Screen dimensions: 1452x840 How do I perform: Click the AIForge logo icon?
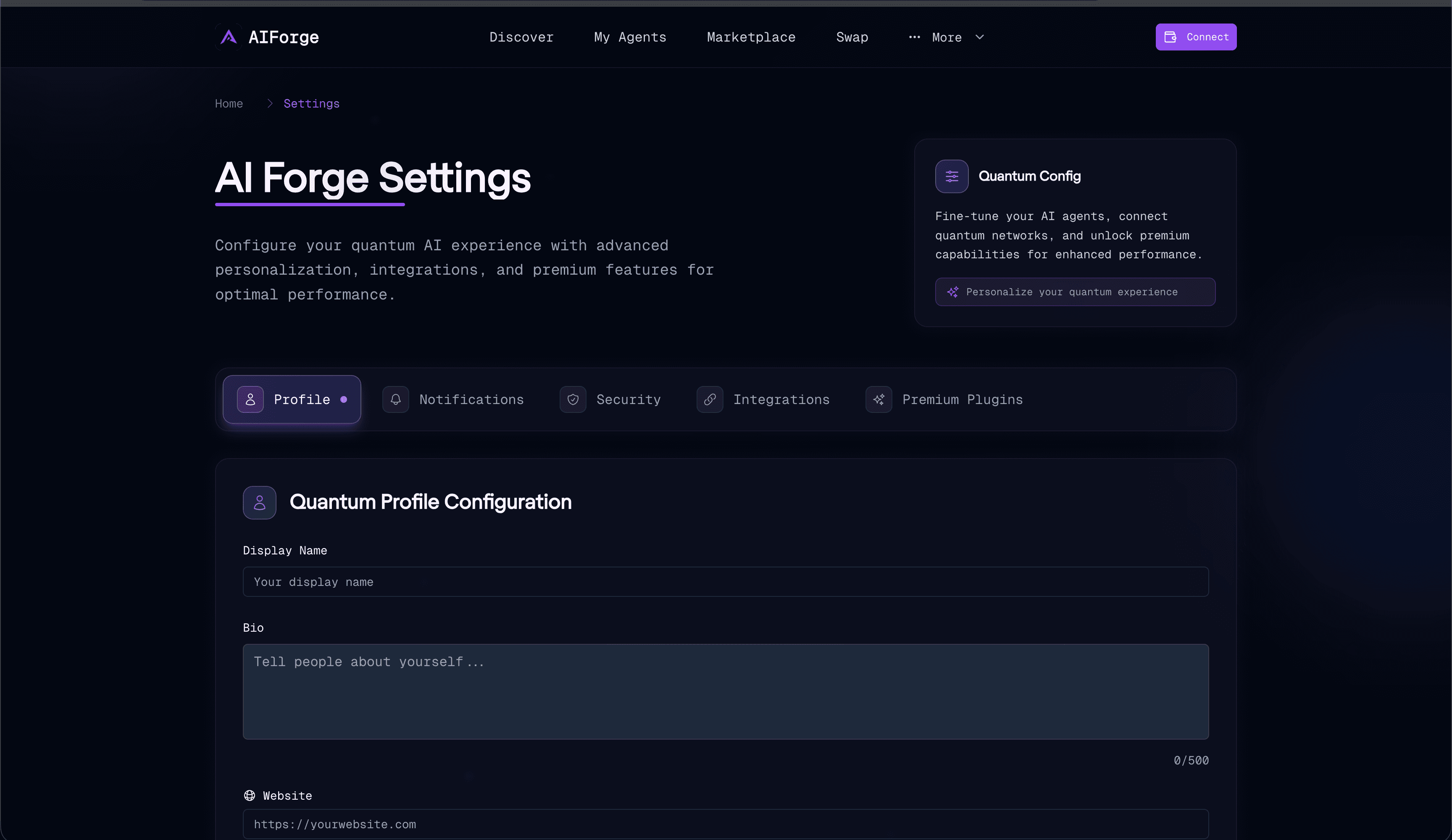tap(229, 37)
